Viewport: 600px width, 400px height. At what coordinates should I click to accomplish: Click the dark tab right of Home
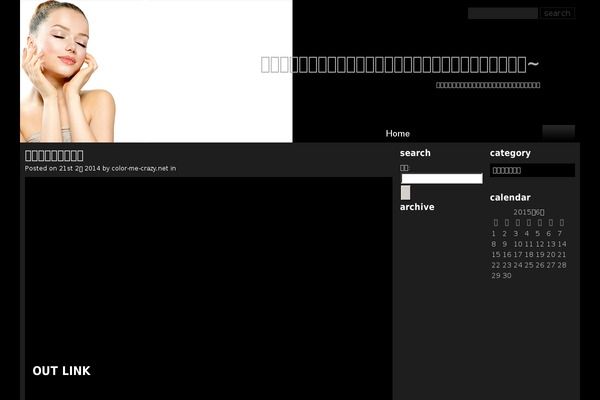tap(558, 133)
